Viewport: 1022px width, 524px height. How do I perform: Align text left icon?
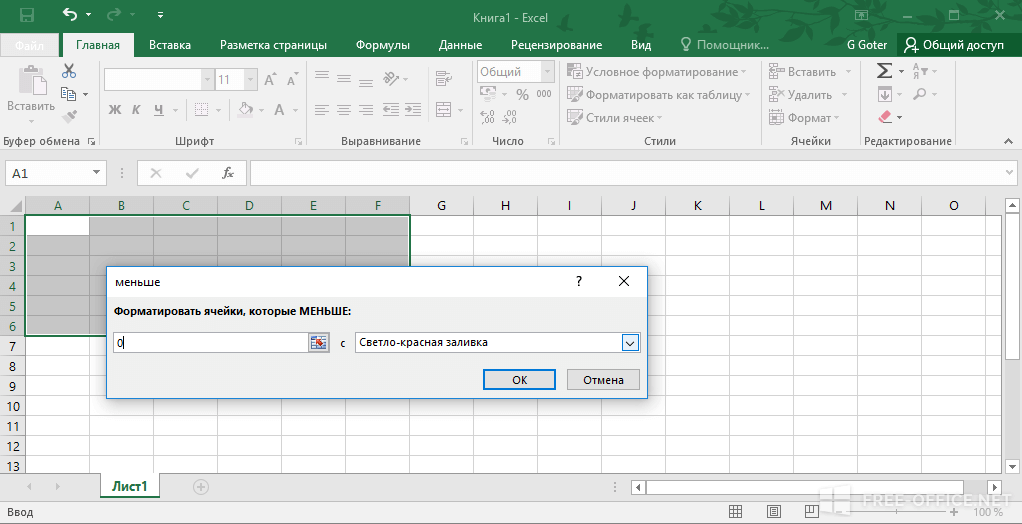(x=321, y=109)
